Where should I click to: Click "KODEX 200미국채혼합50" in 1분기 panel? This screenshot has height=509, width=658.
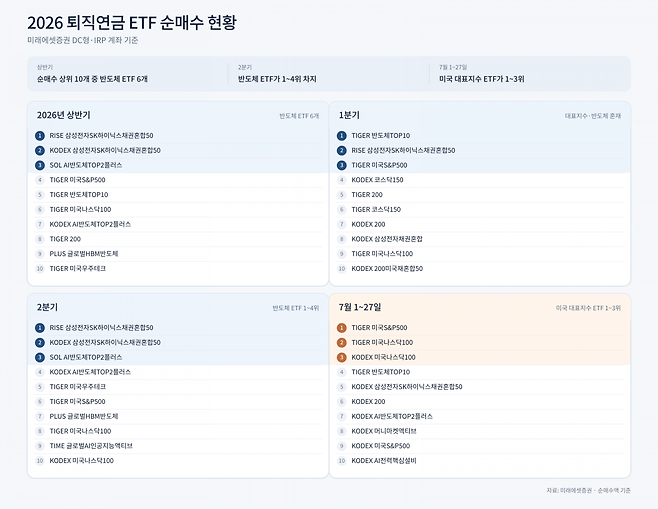click(x=387, y=269)
